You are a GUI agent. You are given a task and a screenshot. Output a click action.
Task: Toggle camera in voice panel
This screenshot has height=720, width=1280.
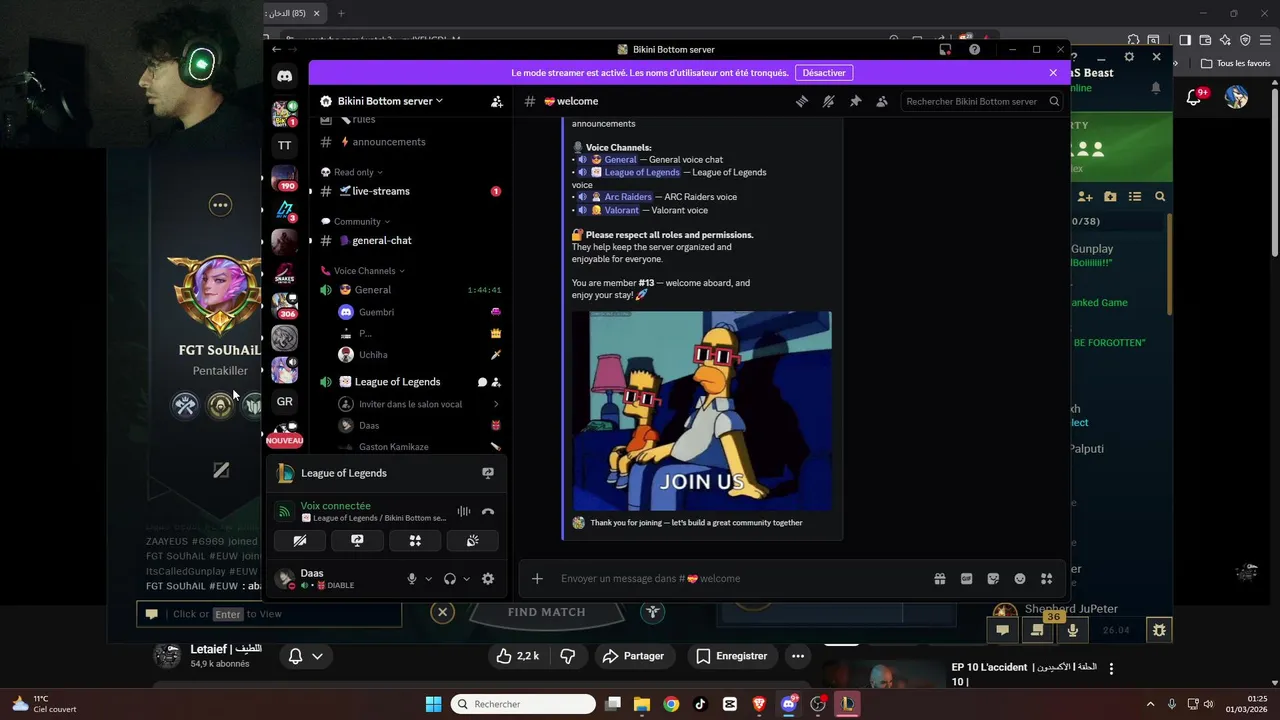(x=300, y=541)
